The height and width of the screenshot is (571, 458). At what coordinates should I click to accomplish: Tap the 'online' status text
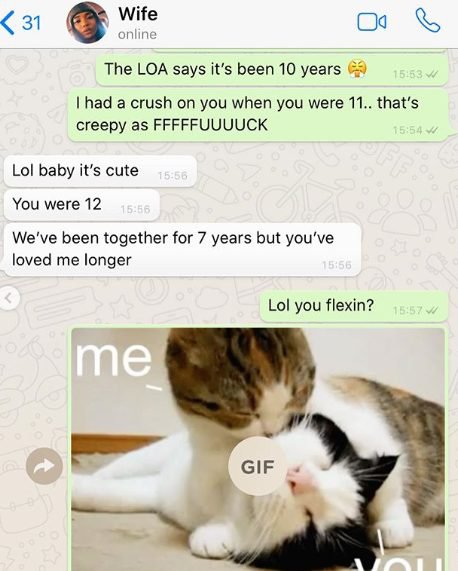click(137, 34)
